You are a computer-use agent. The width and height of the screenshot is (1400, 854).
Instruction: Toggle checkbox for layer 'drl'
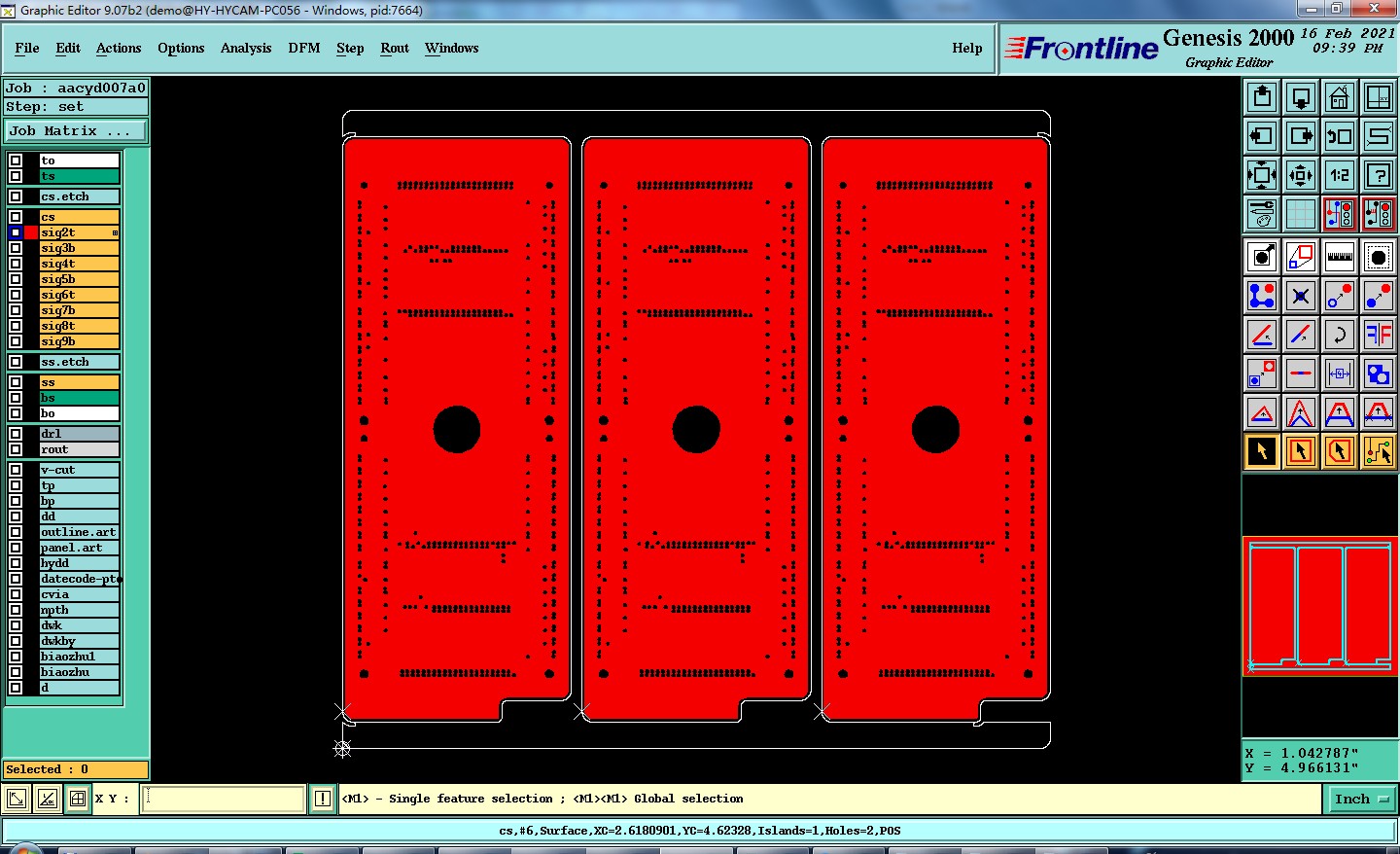tap(16, 434)
